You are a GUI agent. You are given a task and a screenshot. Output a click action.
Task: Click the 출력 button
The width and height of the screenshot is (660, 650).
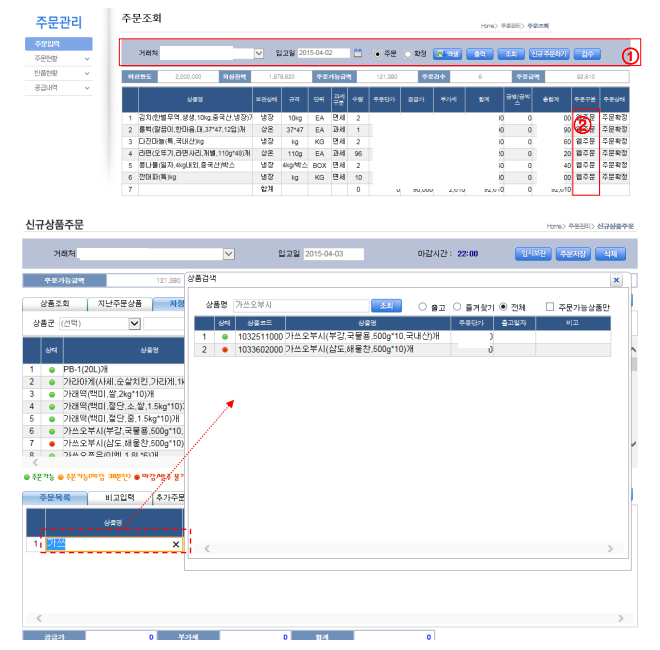click(x=480, y=54)
